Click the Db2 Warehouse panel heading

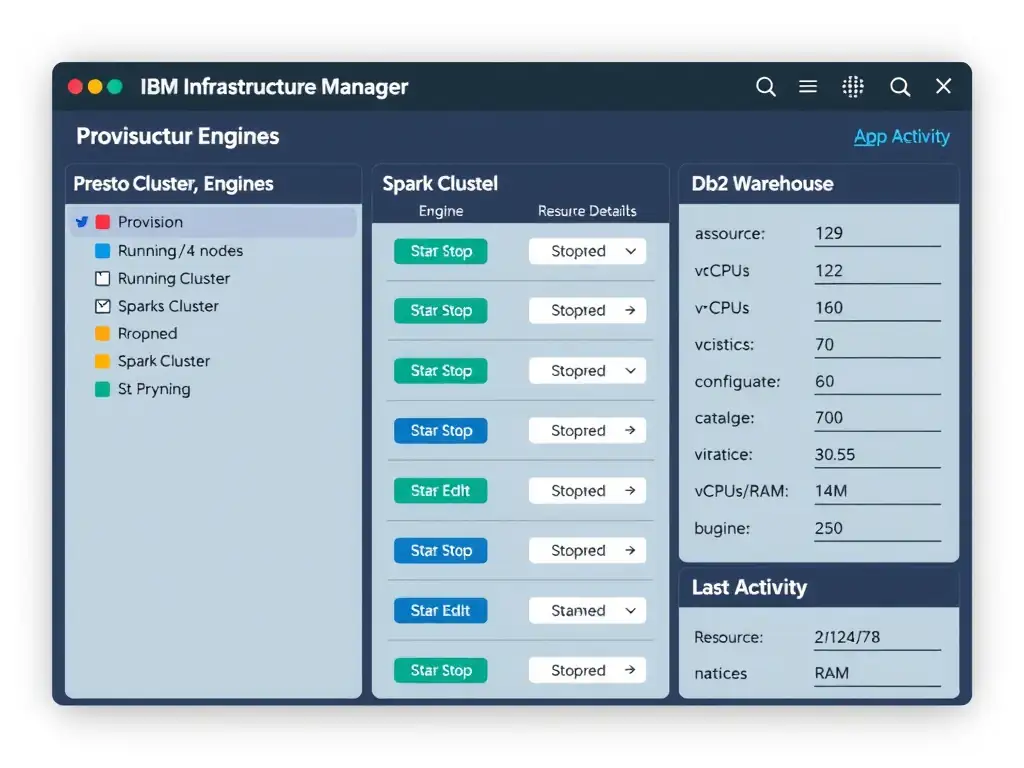[x=762, y=184]
